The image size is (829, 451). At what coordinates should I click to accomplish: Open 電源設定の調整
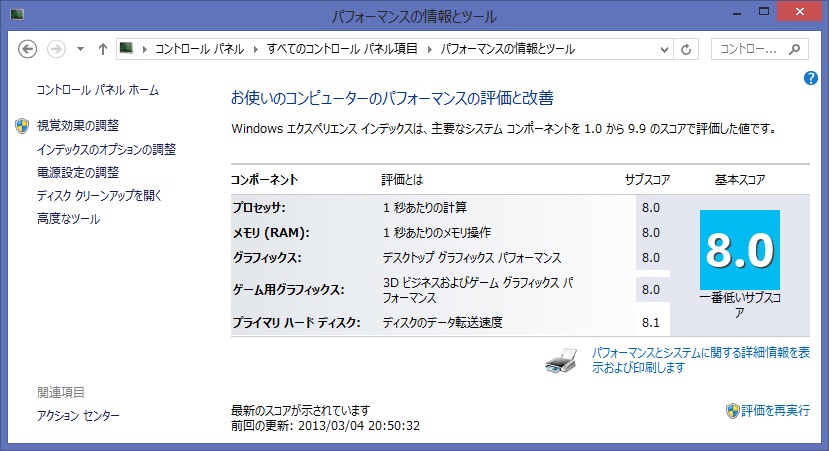coord(78,172)
